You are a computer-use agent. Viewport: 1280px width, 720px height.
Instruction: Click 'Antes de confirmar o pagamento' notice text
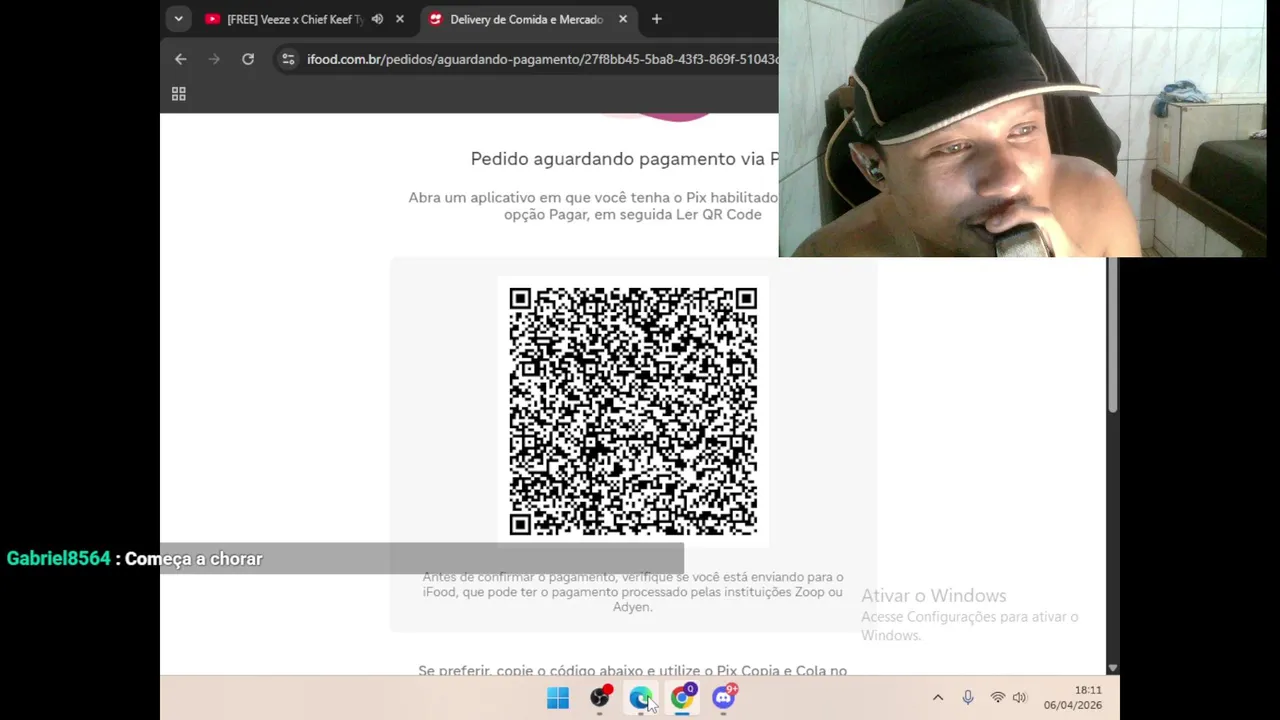pyautogui.click(x=633, y=592)
